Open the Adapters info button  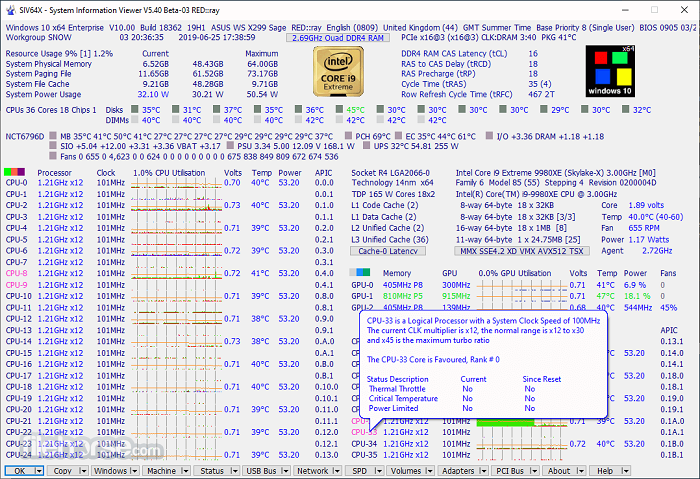coord(458,471)
